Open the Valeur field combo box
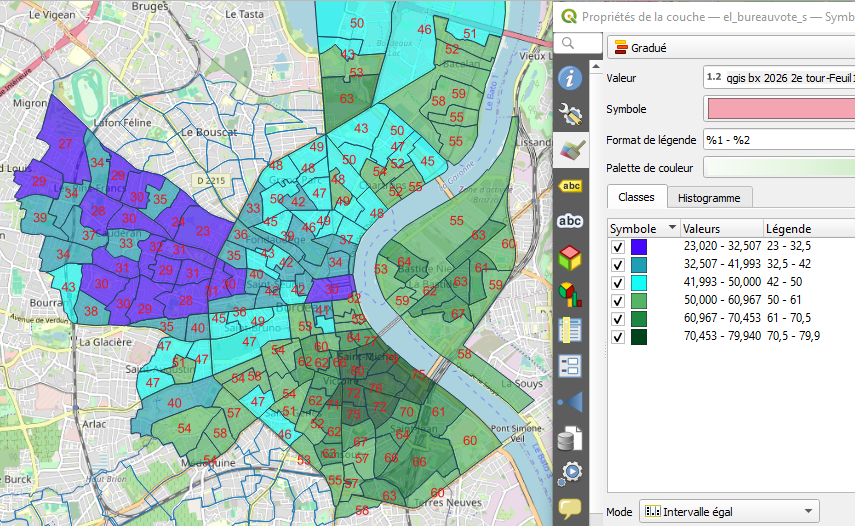This screenshot has height=526, width=855. 779,78
